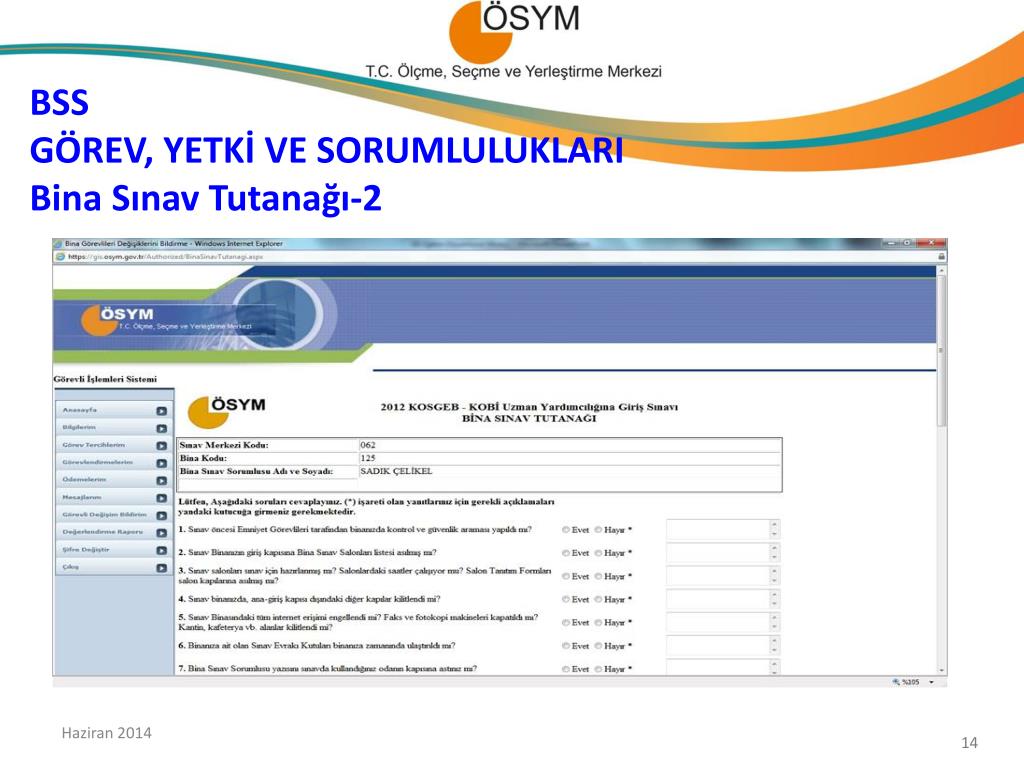
Task: Click the page scrollbar down arrow
Action: [941, 670]
